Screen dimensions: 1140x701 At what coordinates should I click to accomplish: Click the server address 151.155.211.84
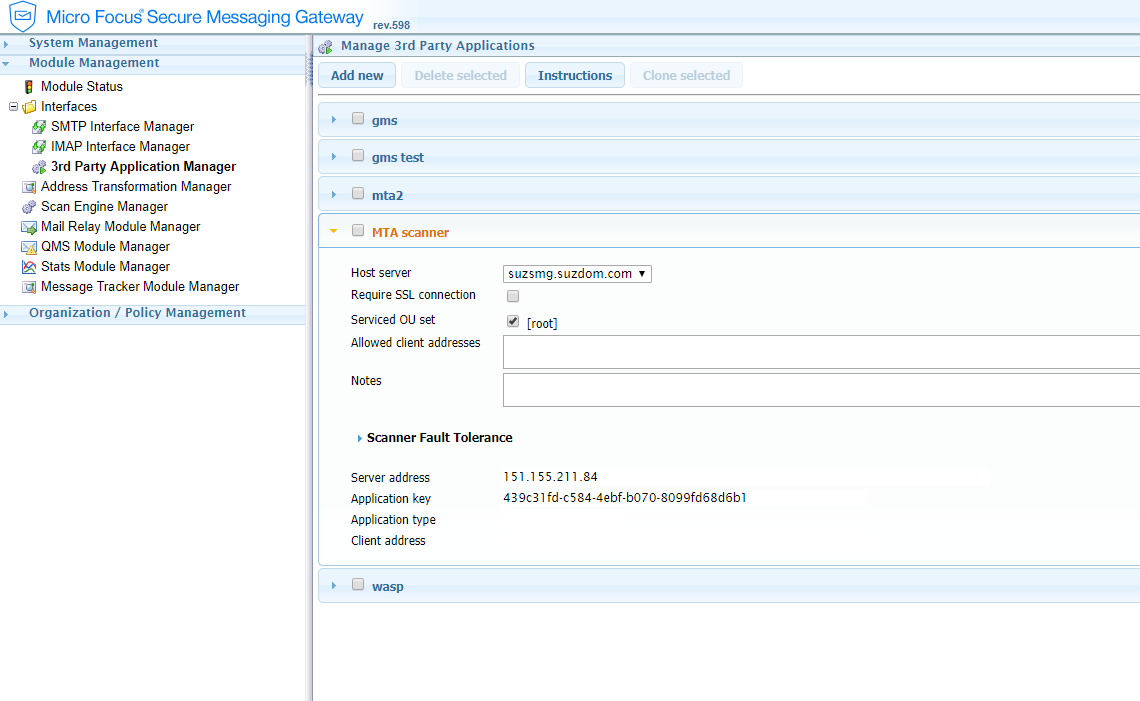(550, 477)
